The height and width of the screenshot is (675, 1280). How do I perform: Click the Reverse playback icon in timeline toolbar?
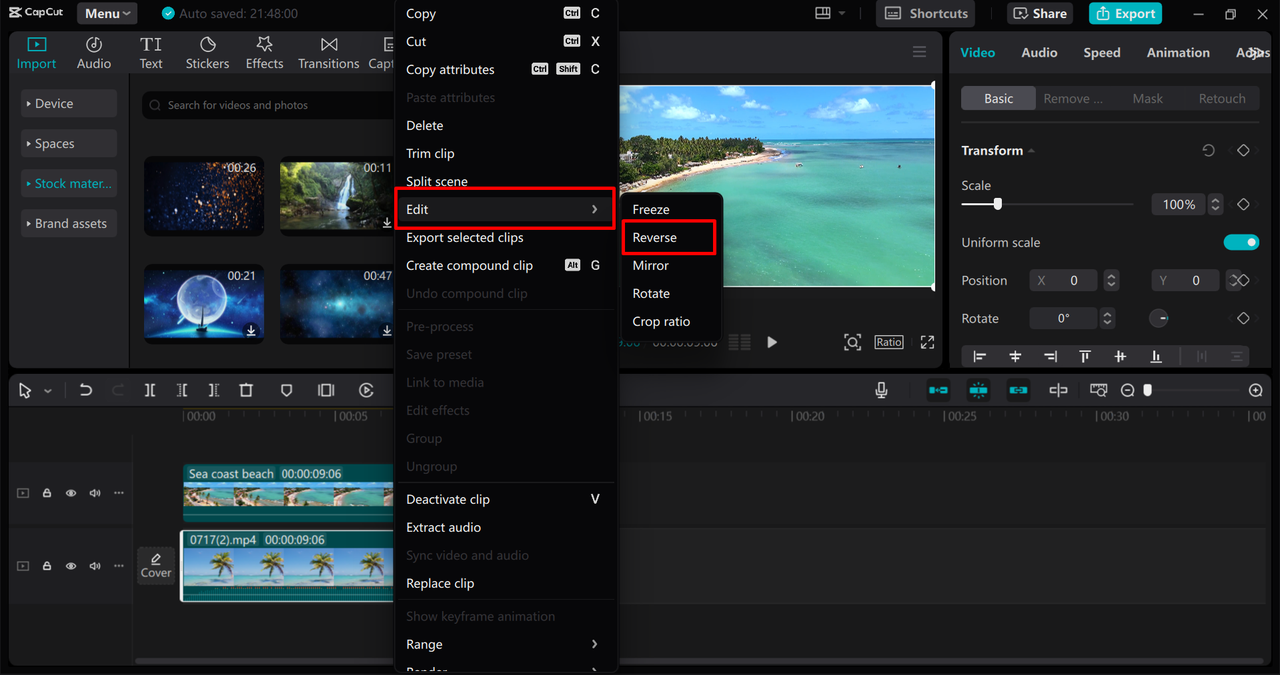click(x=366, y=390)
